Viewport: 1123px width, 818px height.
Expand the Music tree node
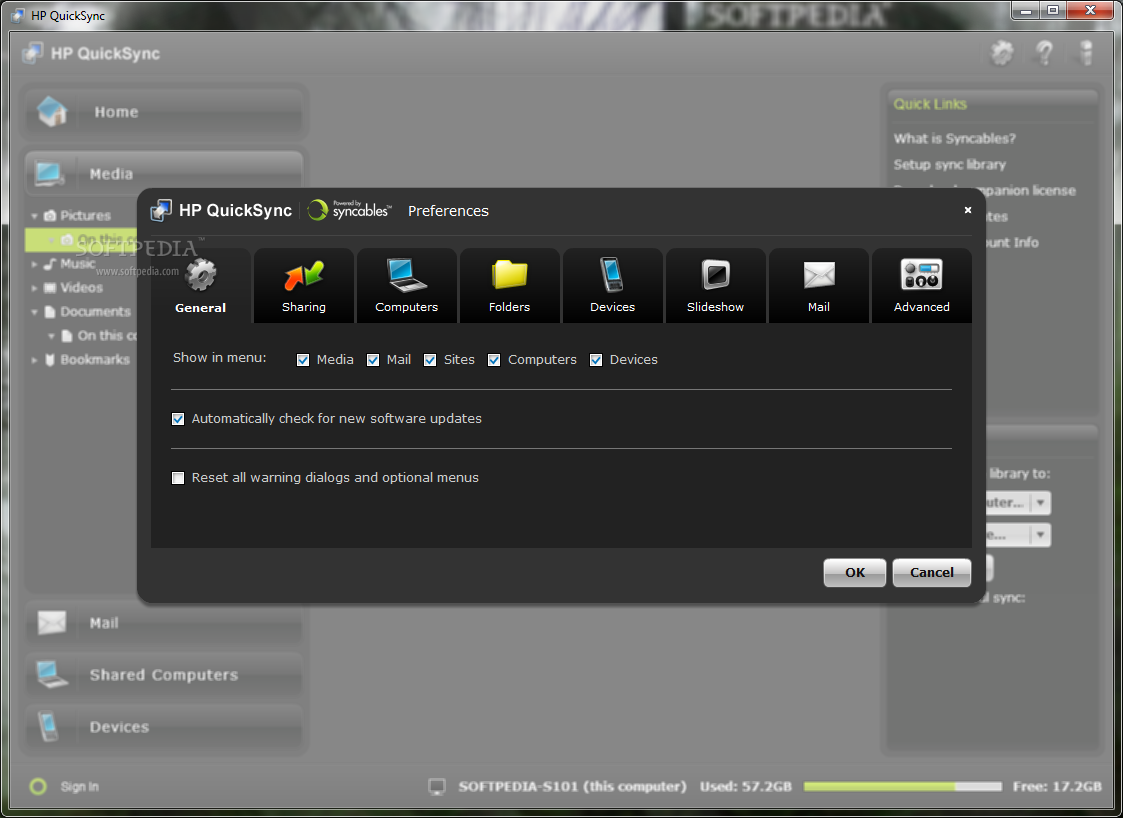tap(34, 264)
